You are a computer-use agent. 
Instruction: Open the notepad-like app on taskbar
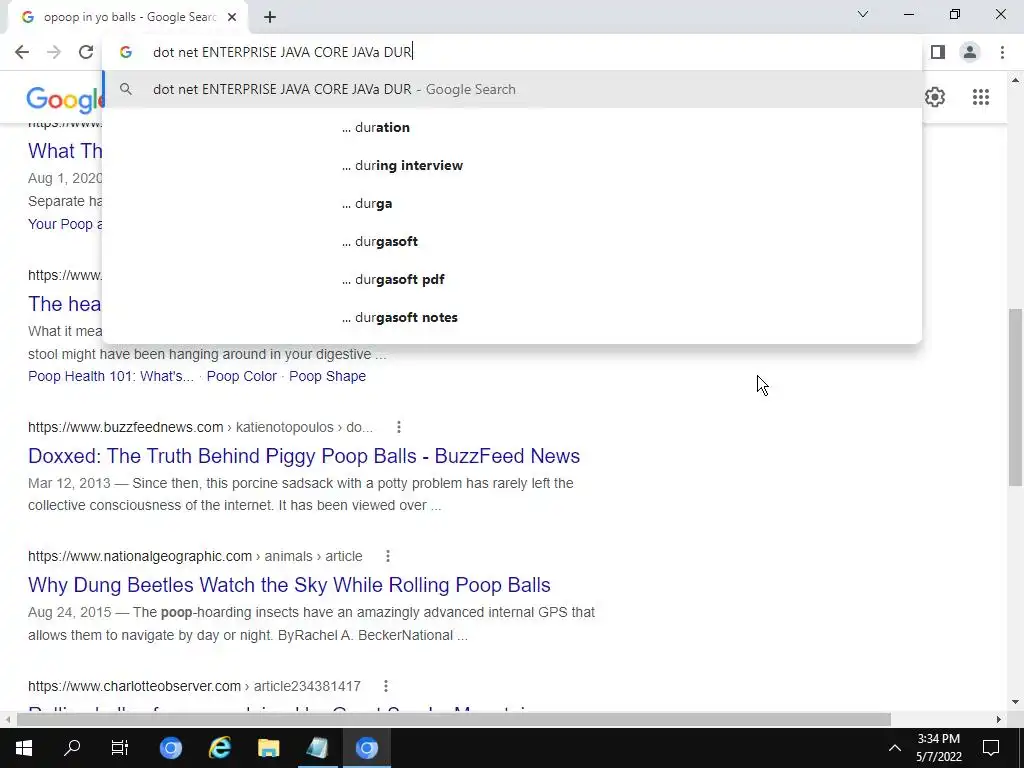(317, 748)
